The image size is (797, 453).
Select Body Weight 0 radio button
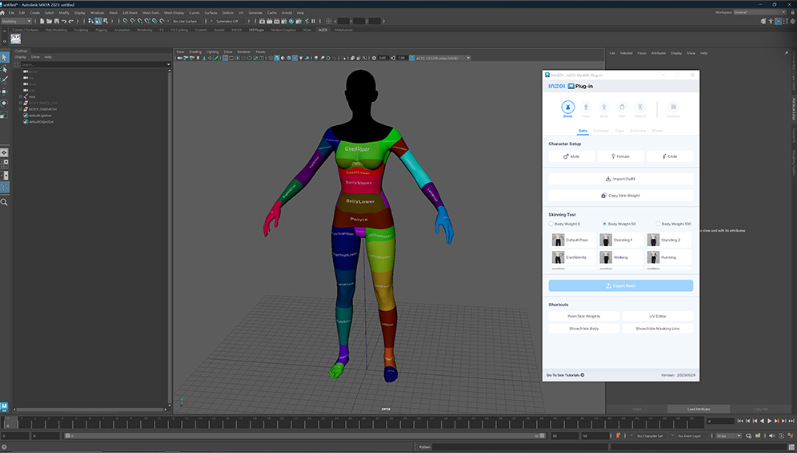point(552,224)
